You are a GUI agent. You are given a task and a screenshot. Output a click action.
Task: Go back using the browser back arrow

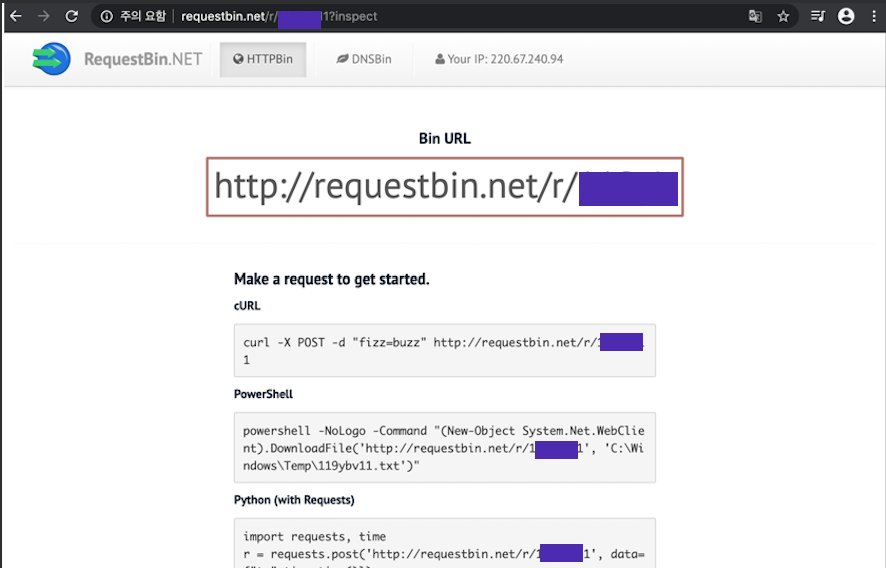16,16
